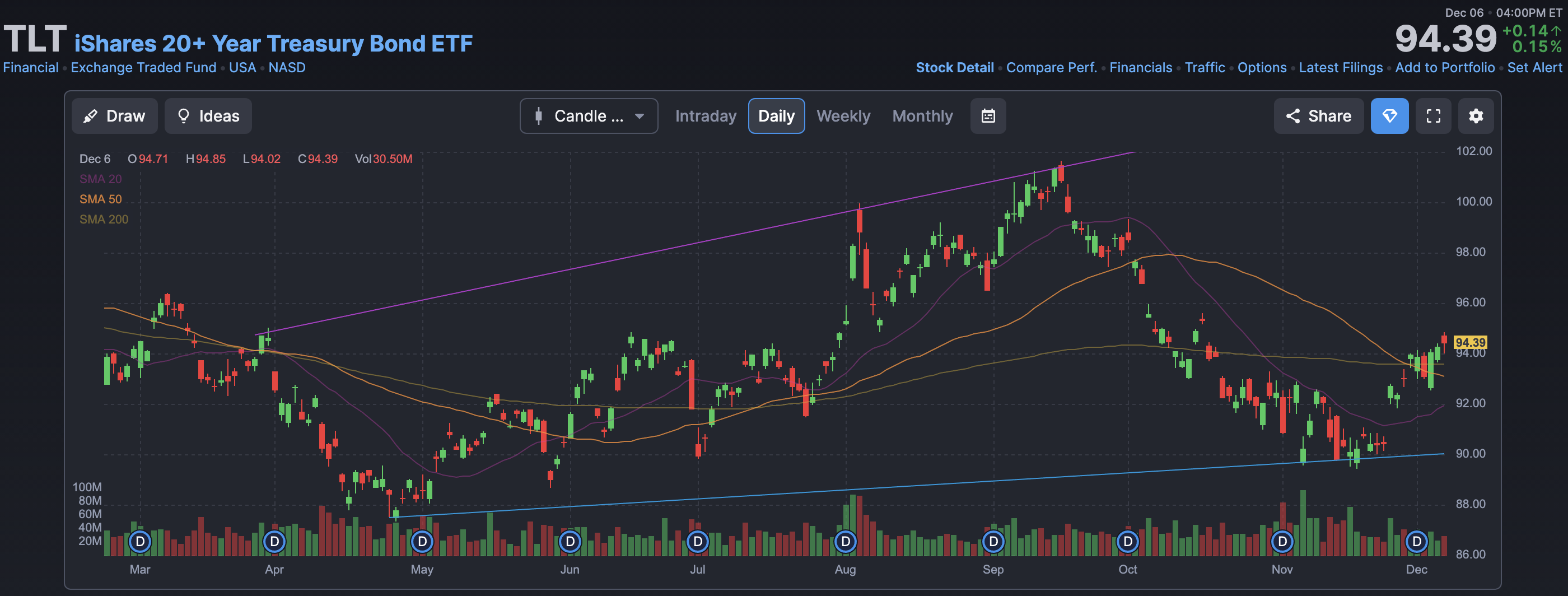Open the Stock Detail link
The height and width of the screenshot is (596, 1568).
954,68
